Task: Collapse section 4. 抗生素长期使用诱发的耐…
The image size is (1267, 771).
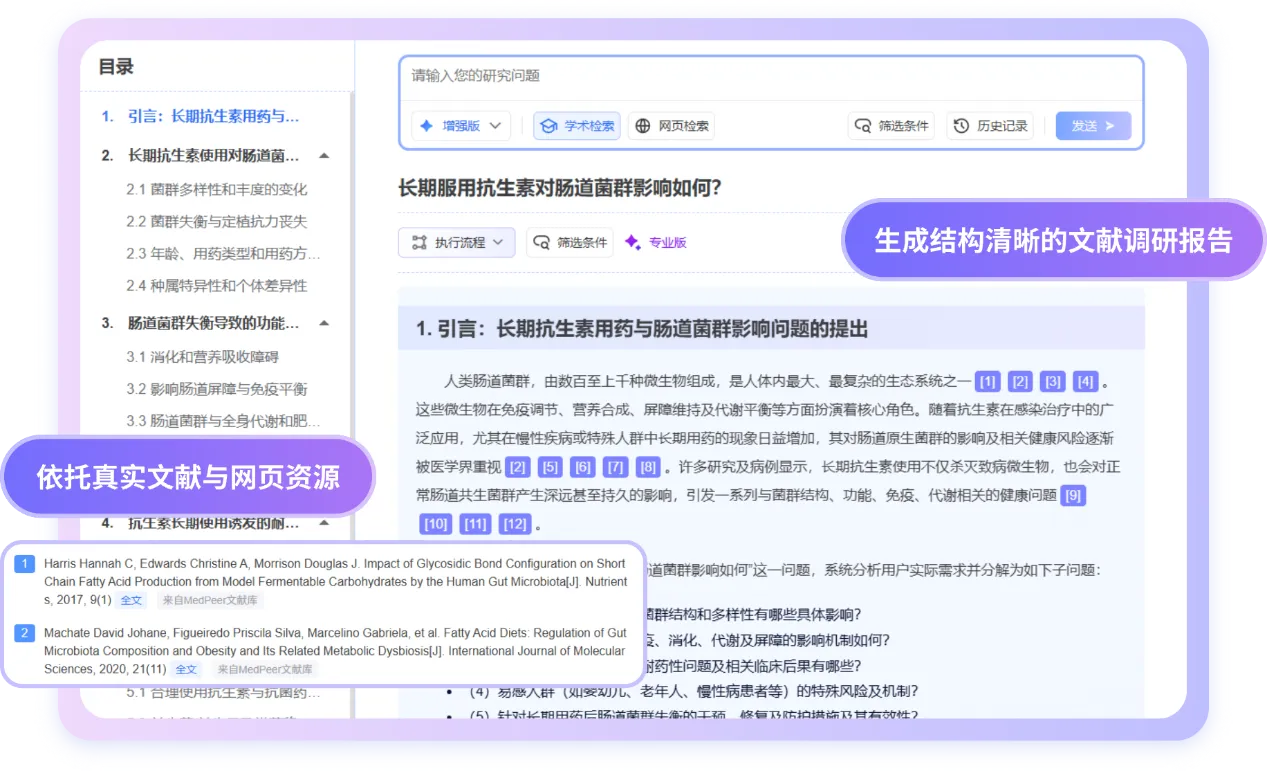Action: click(324, 522)
